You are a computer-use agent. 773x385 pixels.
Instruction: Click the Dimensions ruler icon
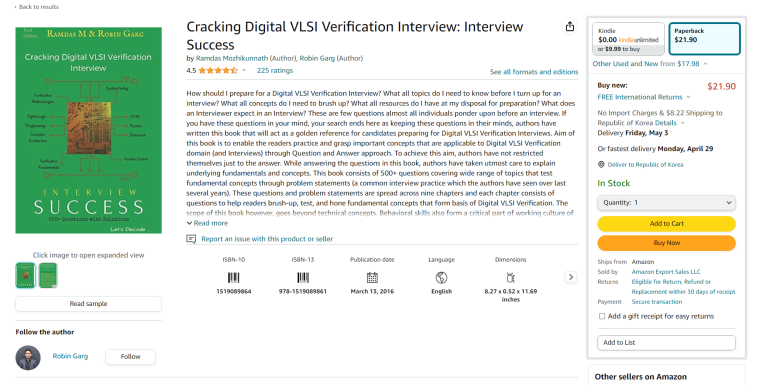click(511, 278)
